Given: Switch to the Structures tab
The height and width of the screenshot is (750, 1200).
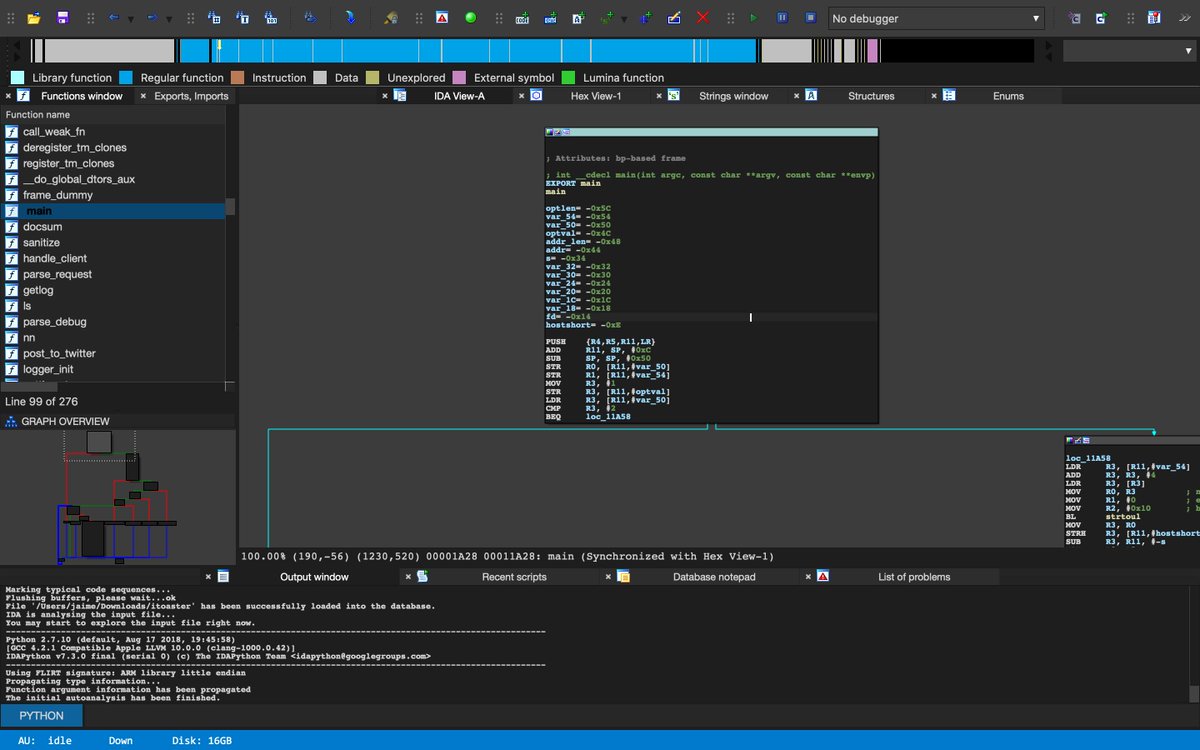Looking at the screenshot, I should (x=871, y=96).
